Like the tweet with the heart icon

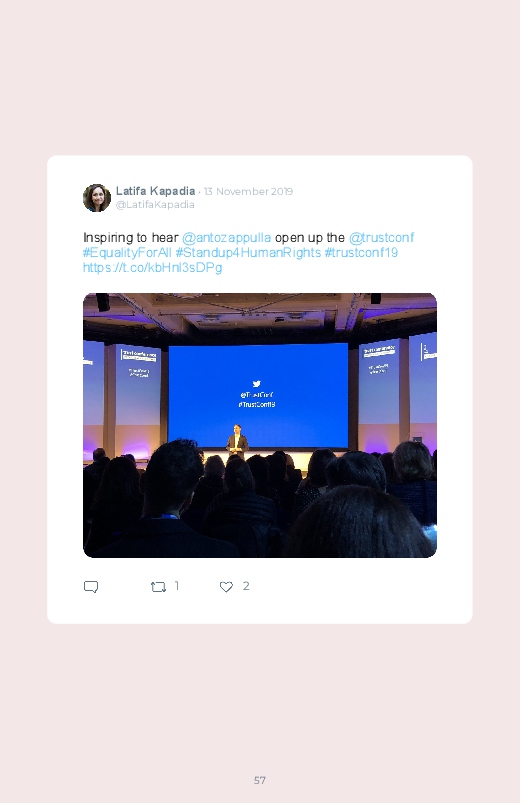coord(226,587)
